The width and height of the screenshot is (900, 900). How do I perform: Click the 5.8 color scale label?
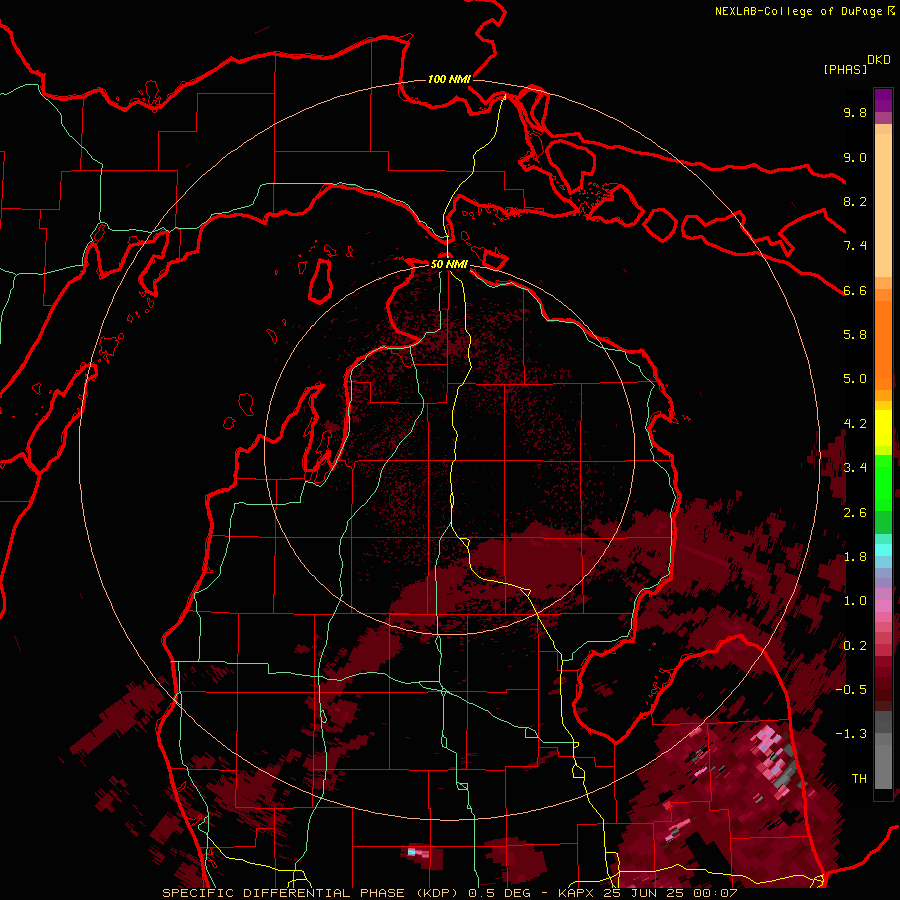tap(855, 335)
